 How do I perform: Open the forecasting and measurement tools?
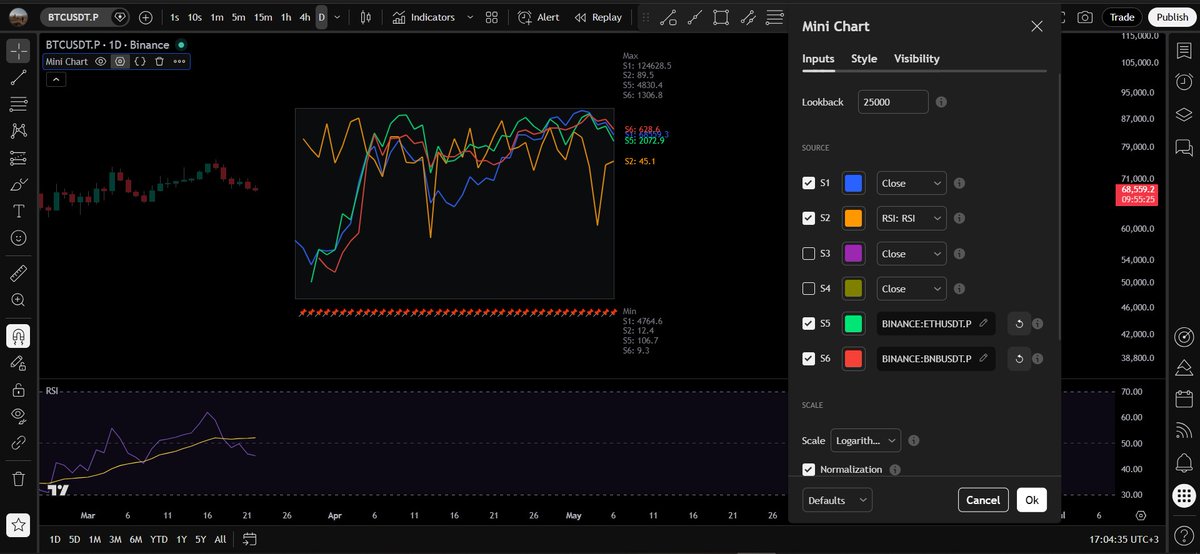tap(18, 158)
